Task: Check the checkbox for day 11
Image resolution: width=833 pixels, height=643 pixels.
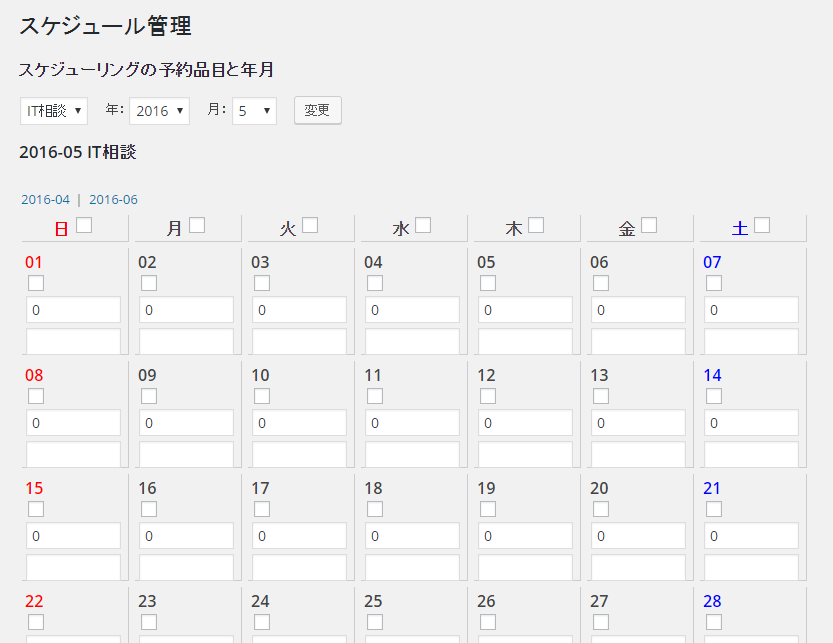Action: 375,396
